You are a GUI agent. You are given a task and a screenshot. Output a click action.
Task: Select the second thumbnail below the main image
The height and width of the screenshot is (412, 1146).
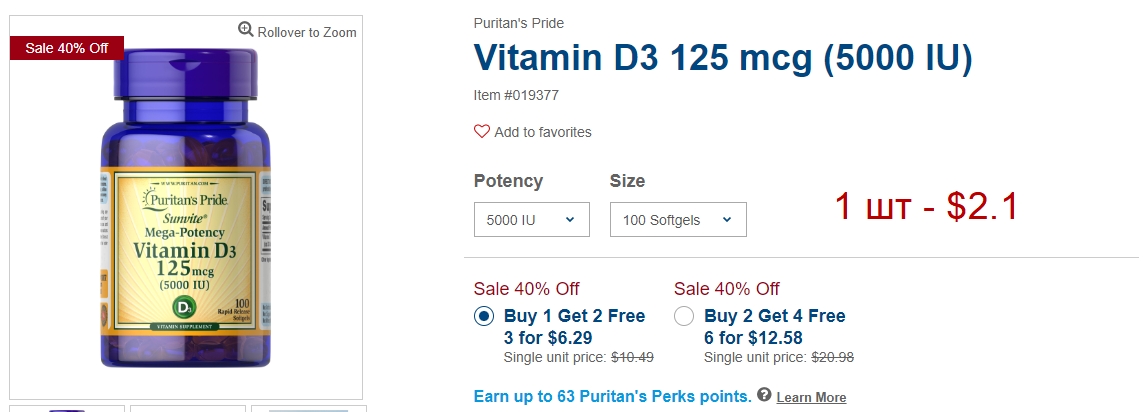click(x=188, y=409)
